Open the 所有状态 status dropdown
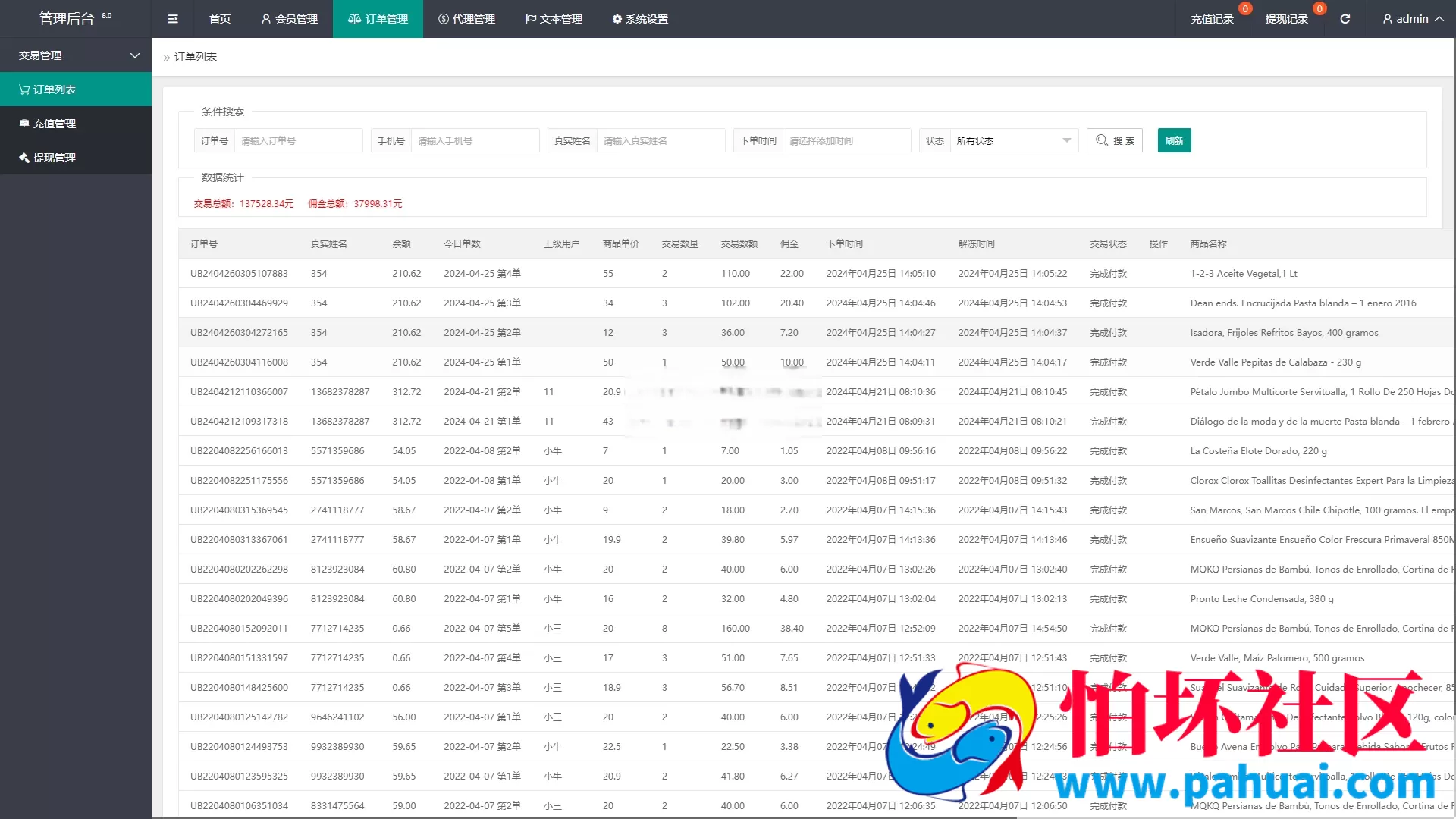Image resolution: width=1456 pixels, height=819 pixels. point(1012,140)
